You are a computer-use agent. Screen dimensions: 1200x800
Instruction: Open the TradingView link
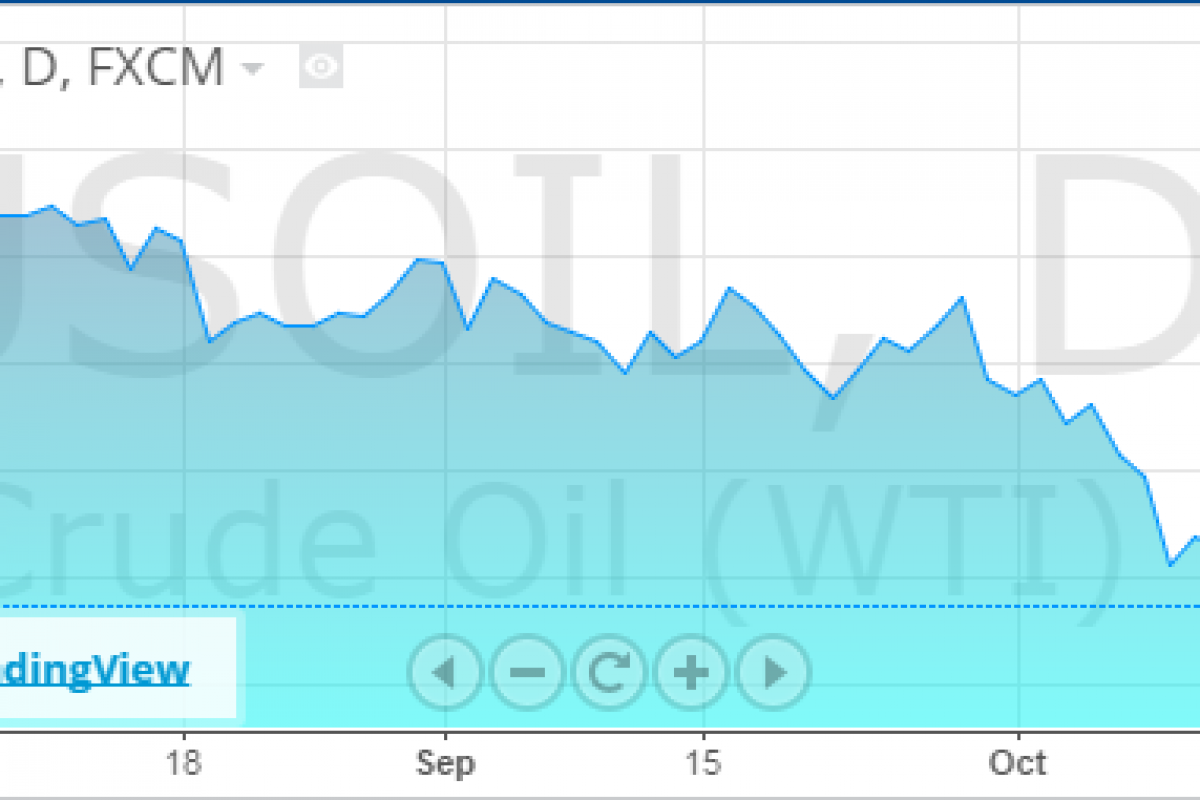(95, 670)
